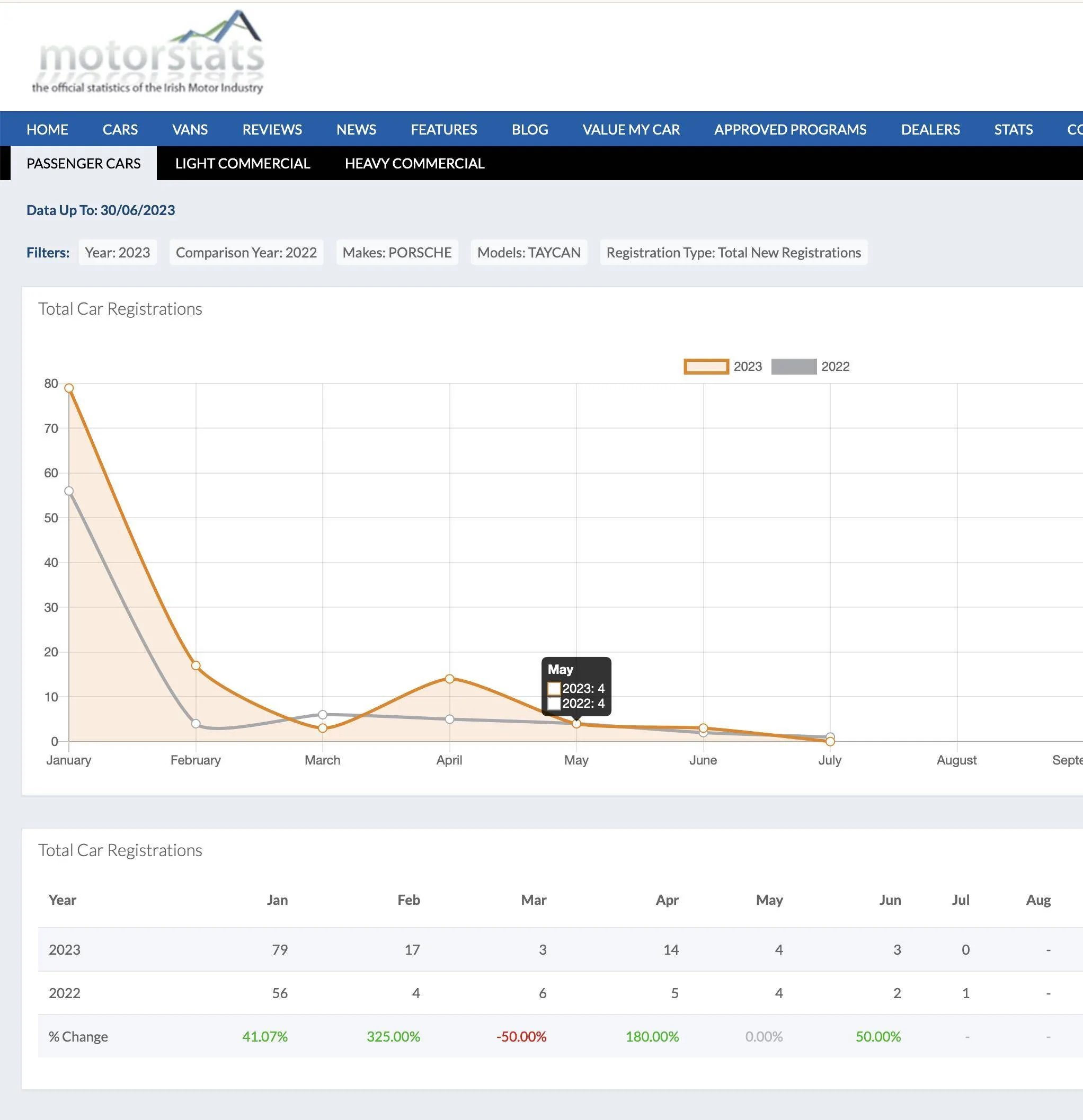This screenshot has width=1083, height=1120.
Task: Switch to the HEAVY COMMERCIAL tab
Action: (414, 163)
